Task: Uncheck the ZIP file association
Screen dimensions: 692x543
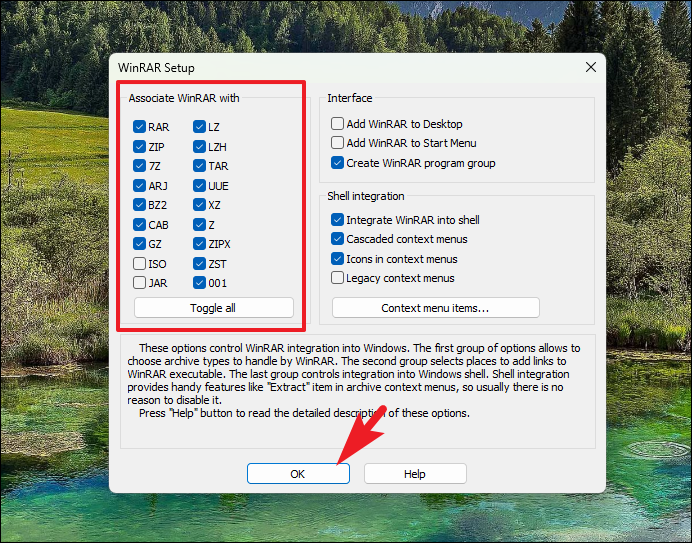Action: pos(139,147)
